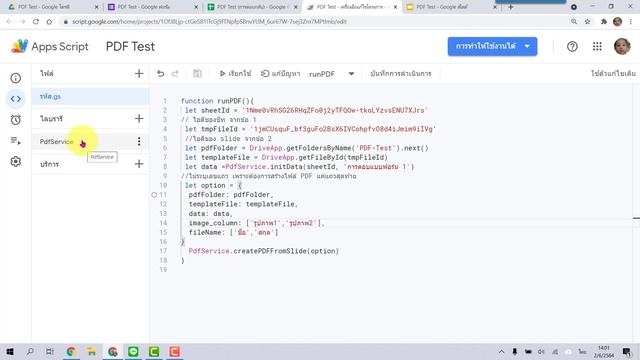Viewport: 640px width, 360px height.
Task: Go to browser home page
Action: coord(49,22)
